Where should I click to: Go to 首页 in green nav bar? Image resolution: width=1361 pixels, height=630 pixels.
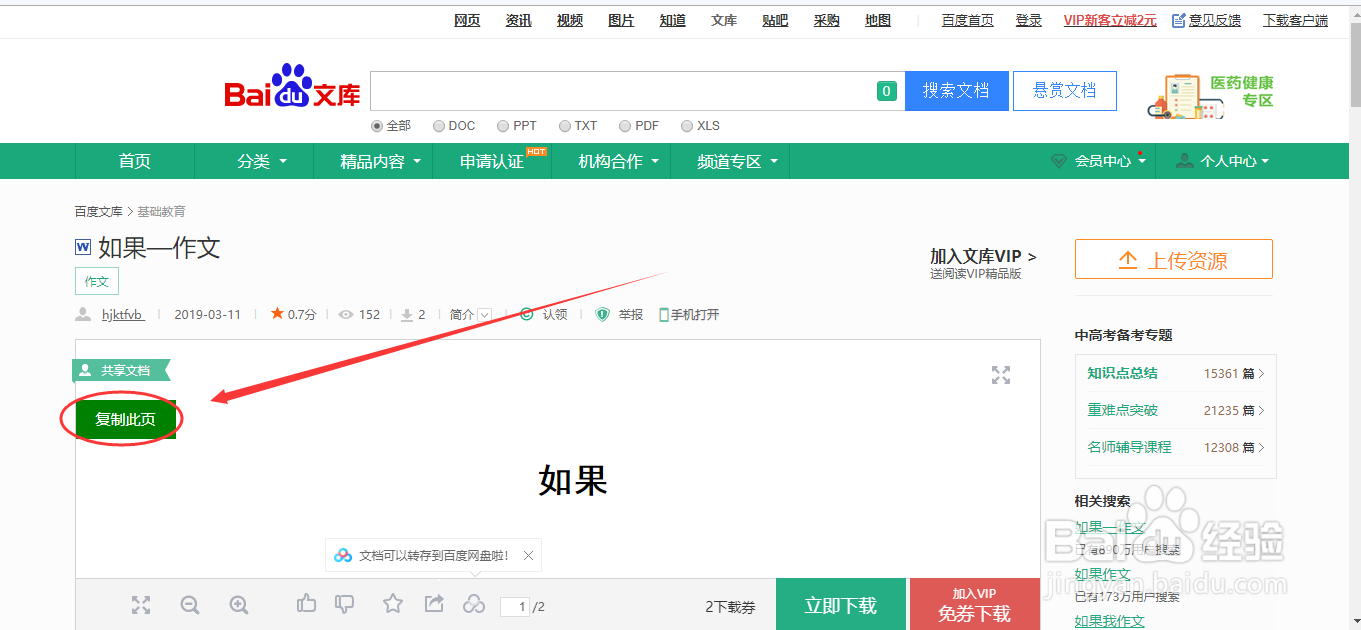135,161
